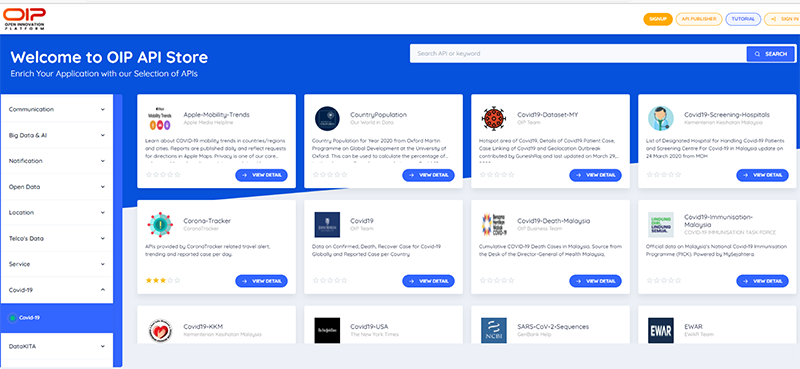Open the API PUBLISHER page

(x=698, y=19)
